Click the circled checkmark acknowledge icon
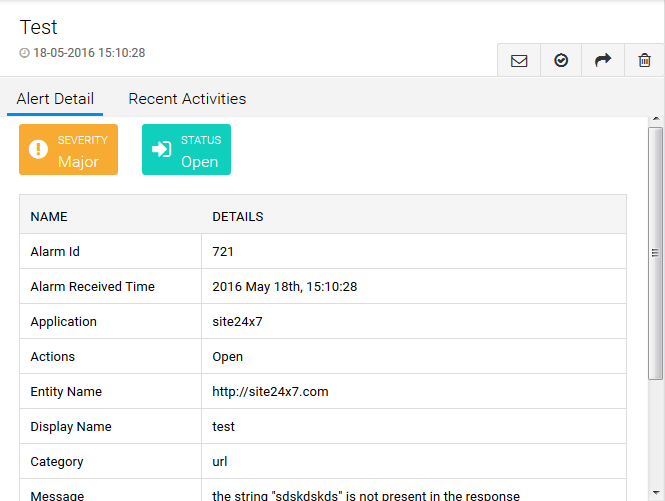The image size is (665, 501). coord(561,61)
